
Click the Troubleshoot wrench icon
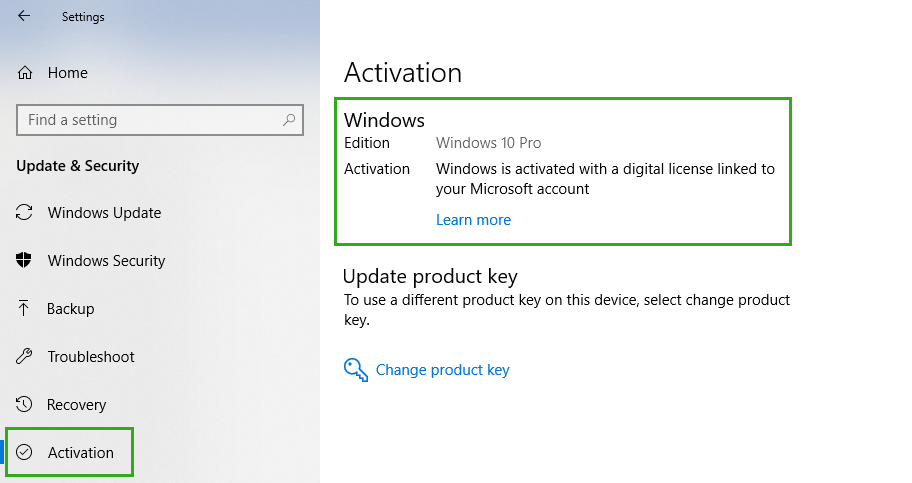coord(24,356)
